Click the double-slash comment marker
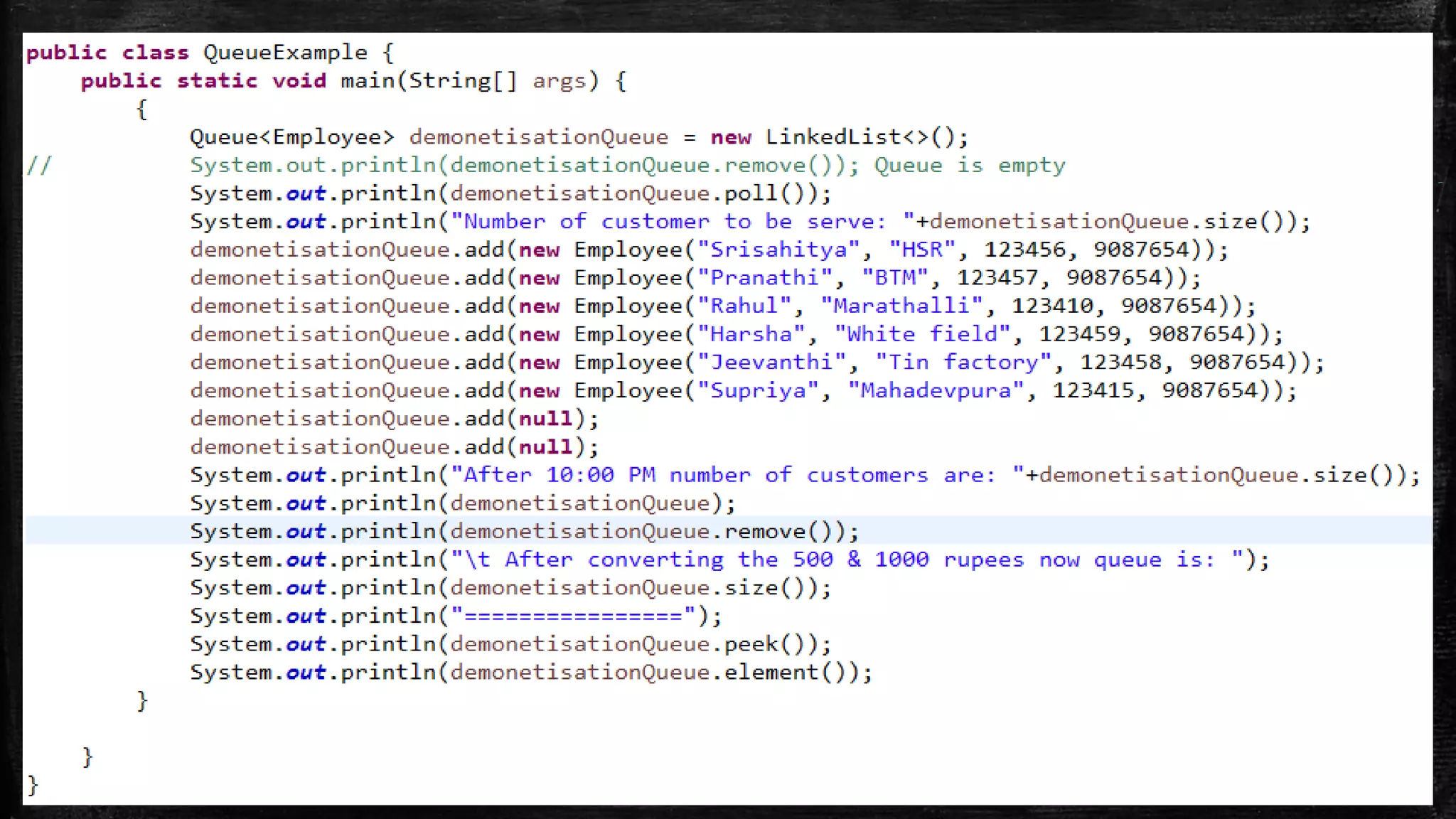This screenshot has width=1456, height=819. pyautogui.click(x=39, y=166)
